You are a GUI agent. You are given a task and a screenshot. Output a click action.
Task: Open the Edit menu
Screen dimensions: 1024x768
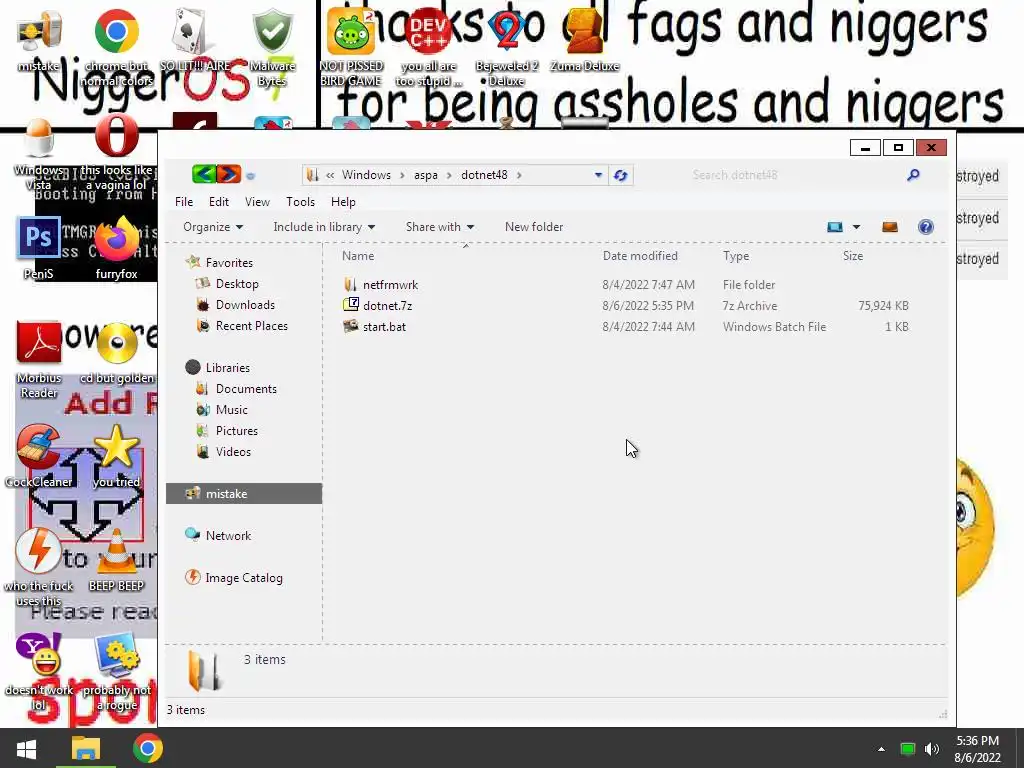coord(218,202)
